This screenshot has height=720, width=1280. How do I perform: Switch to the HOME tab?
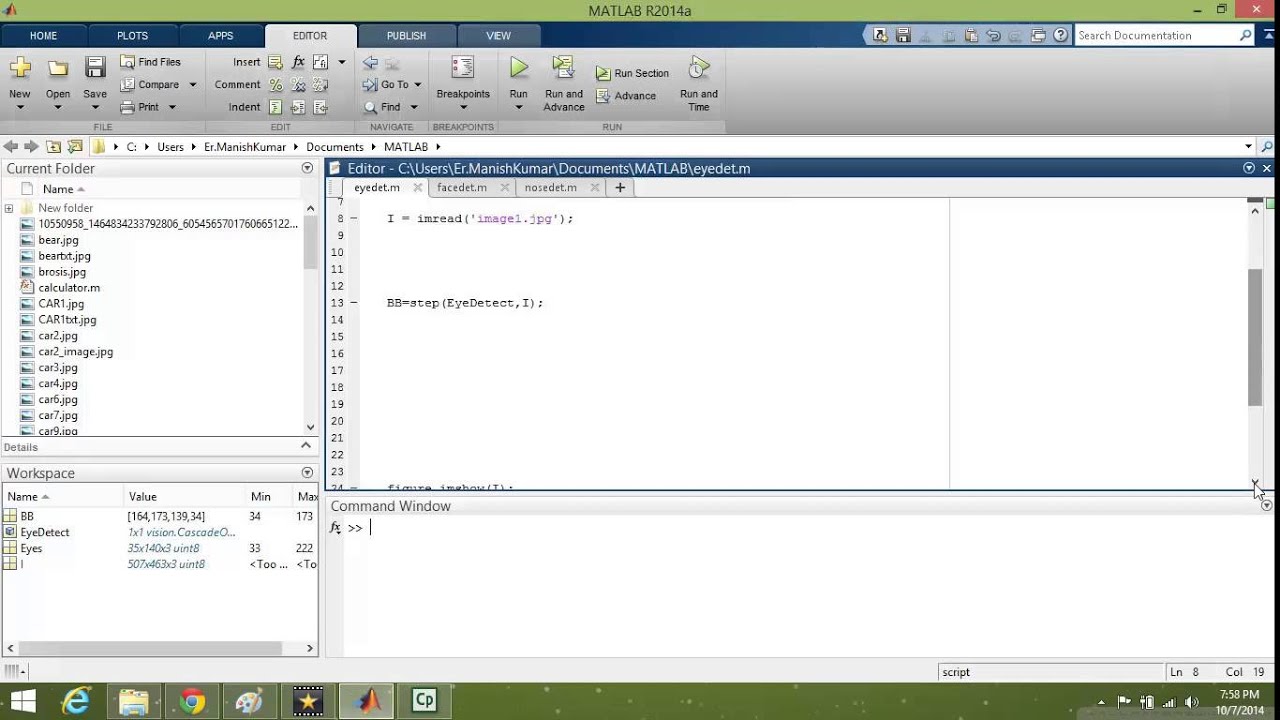click(44, 35)
